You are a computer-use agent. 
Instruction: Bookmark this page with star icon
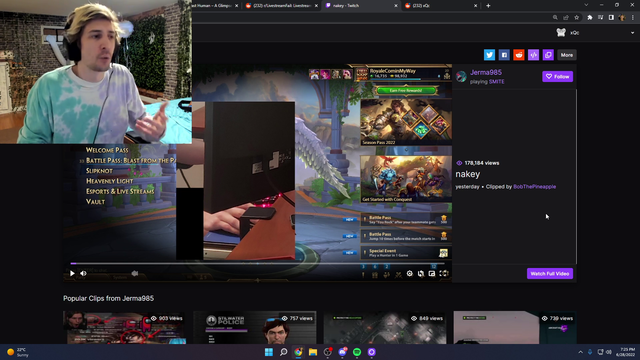coord(576,18)
